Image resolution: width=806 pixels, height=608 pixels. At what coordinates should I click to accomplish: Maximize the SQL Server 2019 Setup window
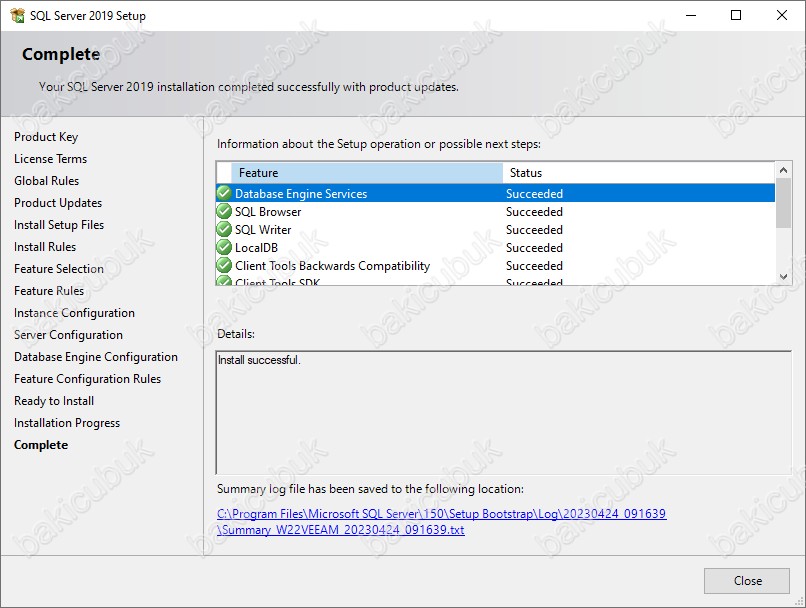736,15
